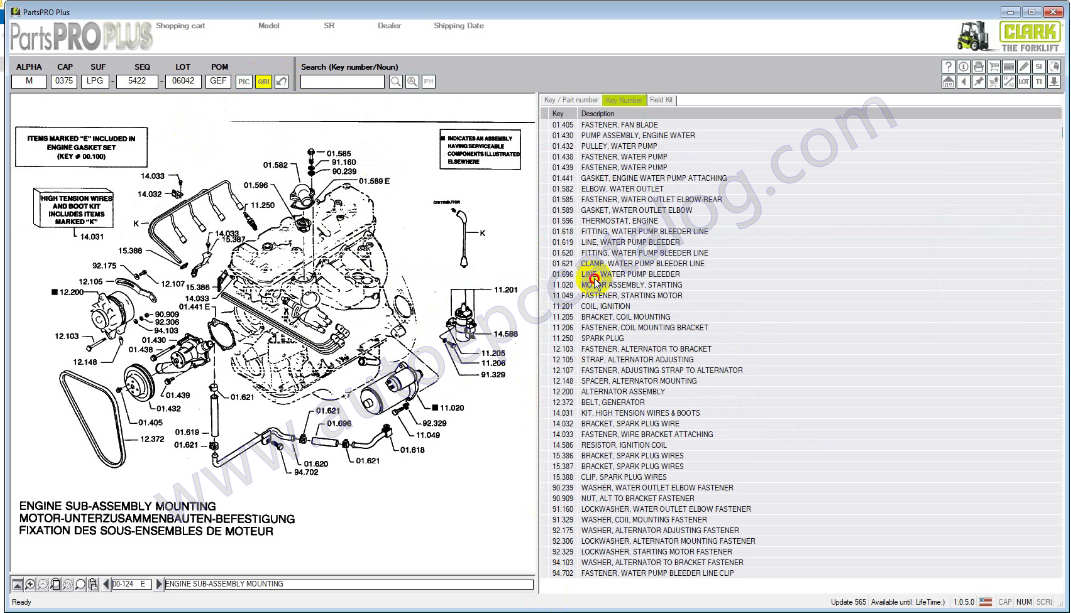Click the Search key number input field
Viewport: 1071px width, 613px height.
342,82
